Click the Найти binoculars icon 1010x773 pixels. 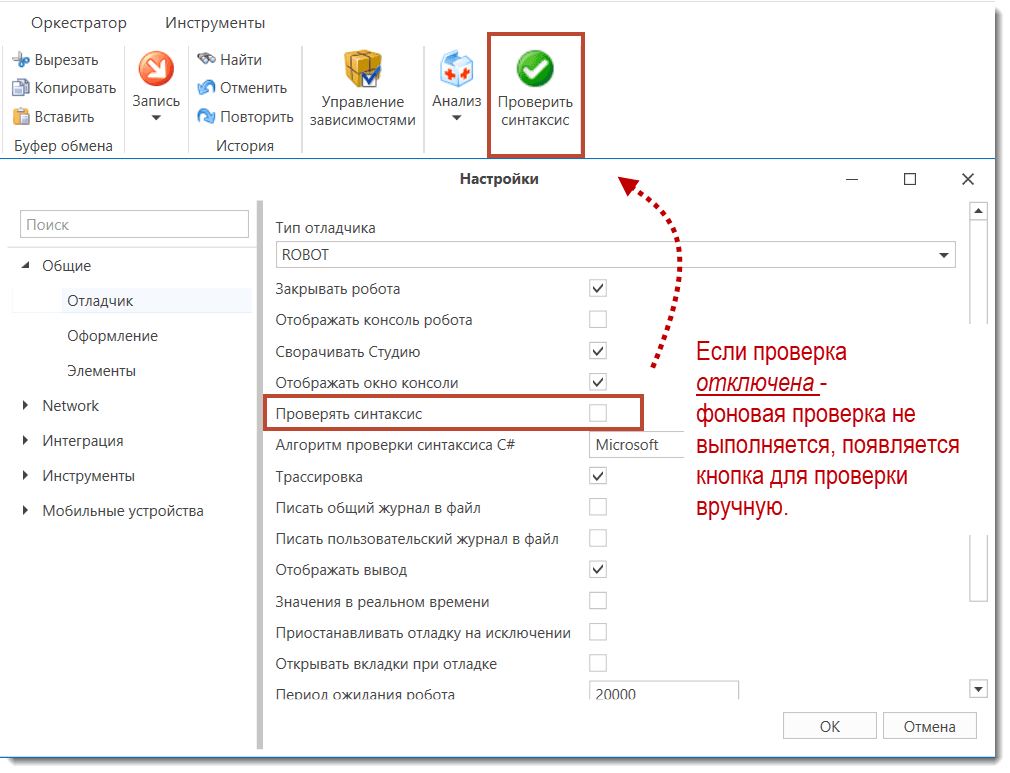(x=207, y=60)
